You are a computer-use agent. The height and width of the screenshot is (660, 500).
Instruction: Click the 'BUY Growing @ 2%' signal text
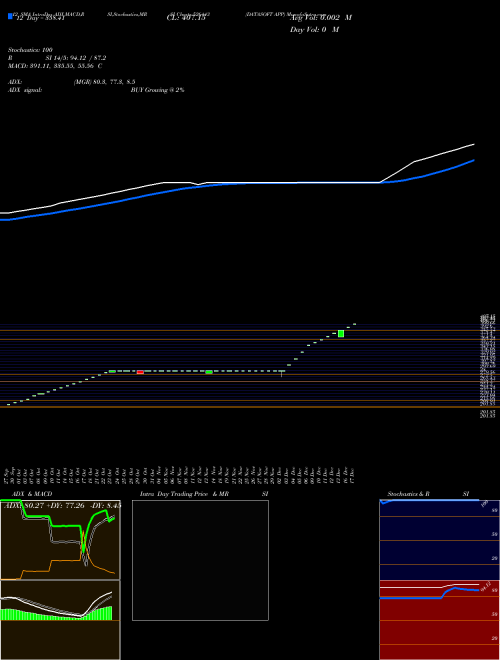tap(157, 90)
